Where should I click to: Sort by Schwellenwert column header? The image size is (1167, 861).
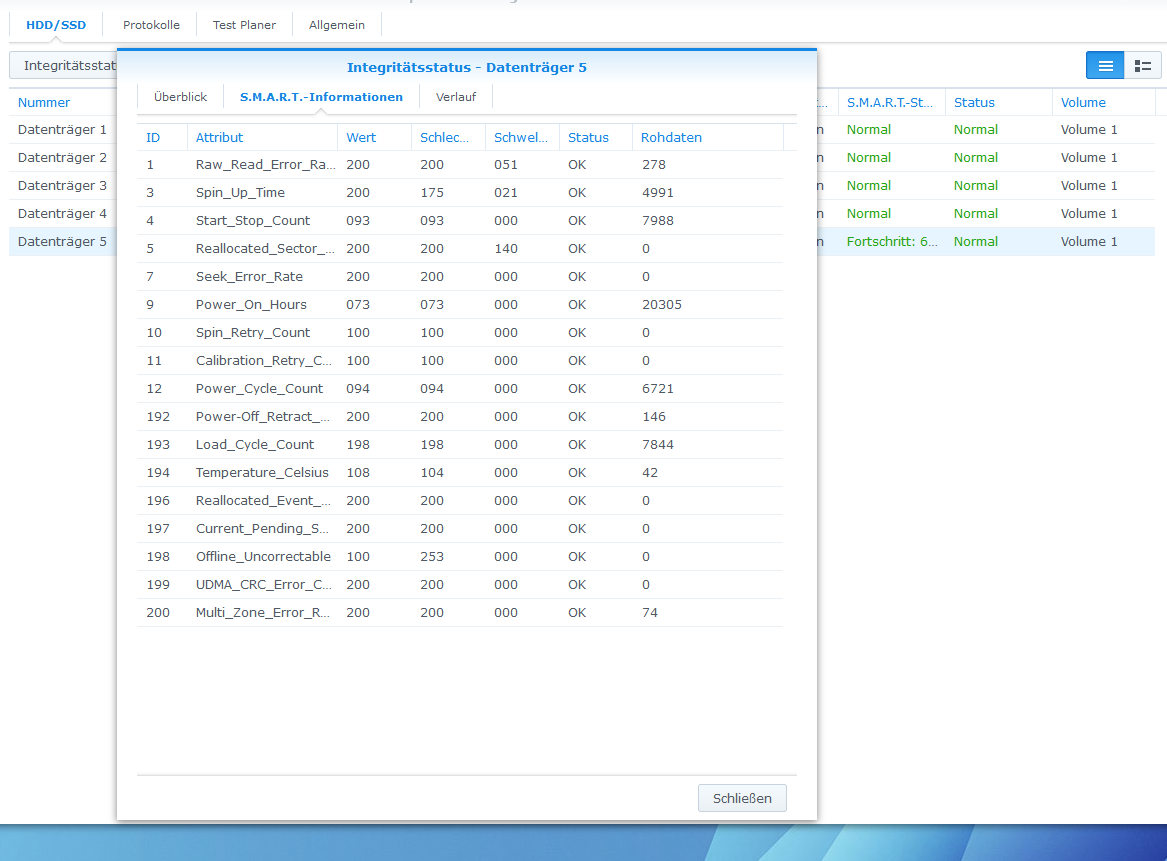[x=522, y=137]
